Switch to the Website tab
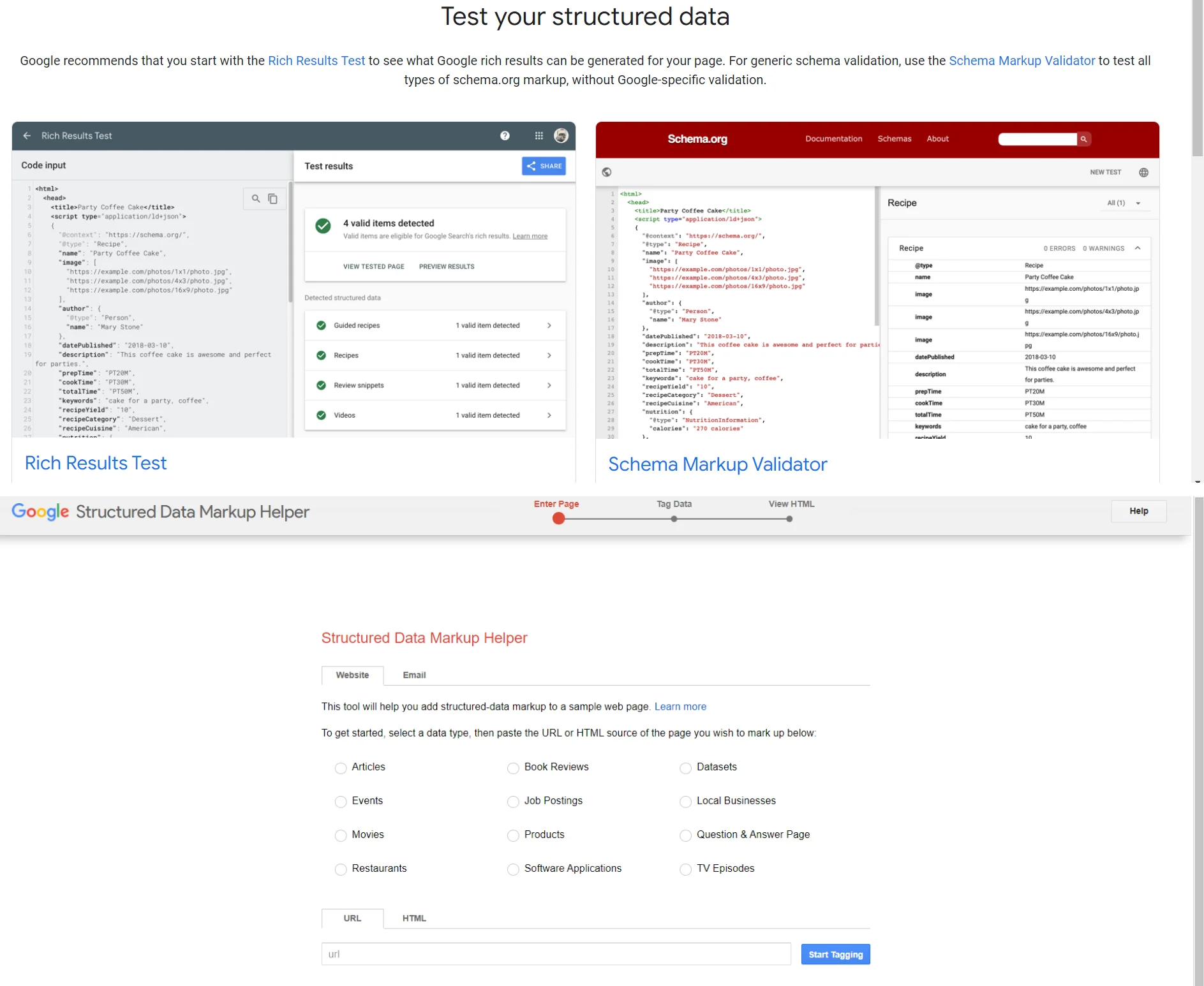 coord(352,675)
